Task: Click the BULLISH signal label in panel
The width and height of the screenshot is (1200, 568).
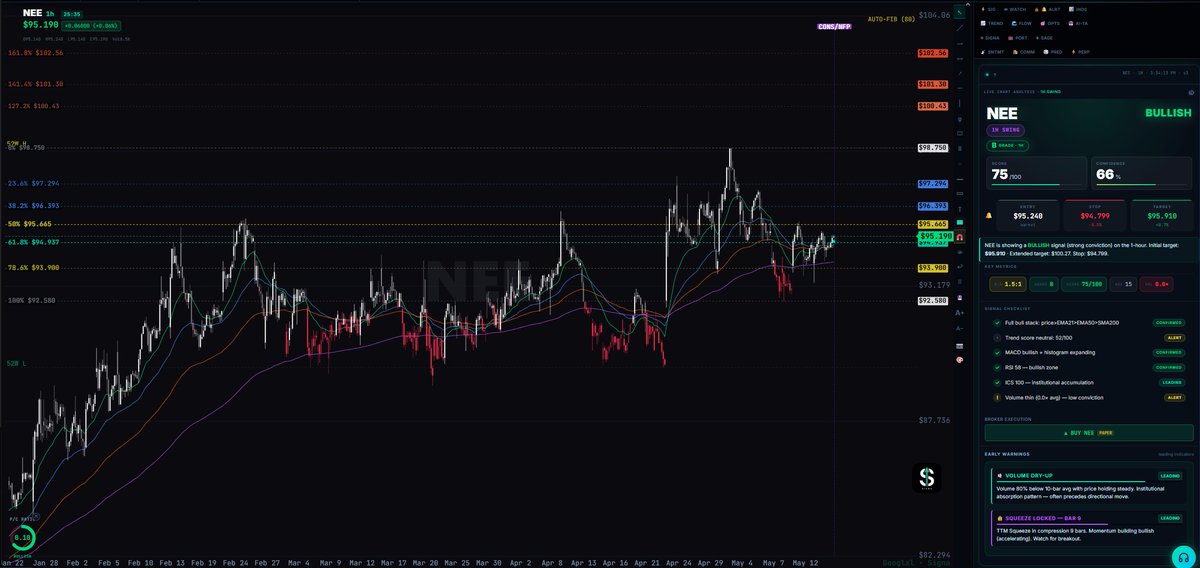Action: 1168,113
